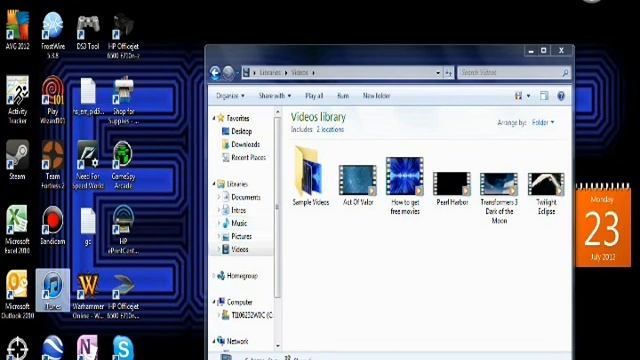Select the Activity Tracker desktop icon
Viewport: 640px width, 360px height.
(x=18, y=100)
